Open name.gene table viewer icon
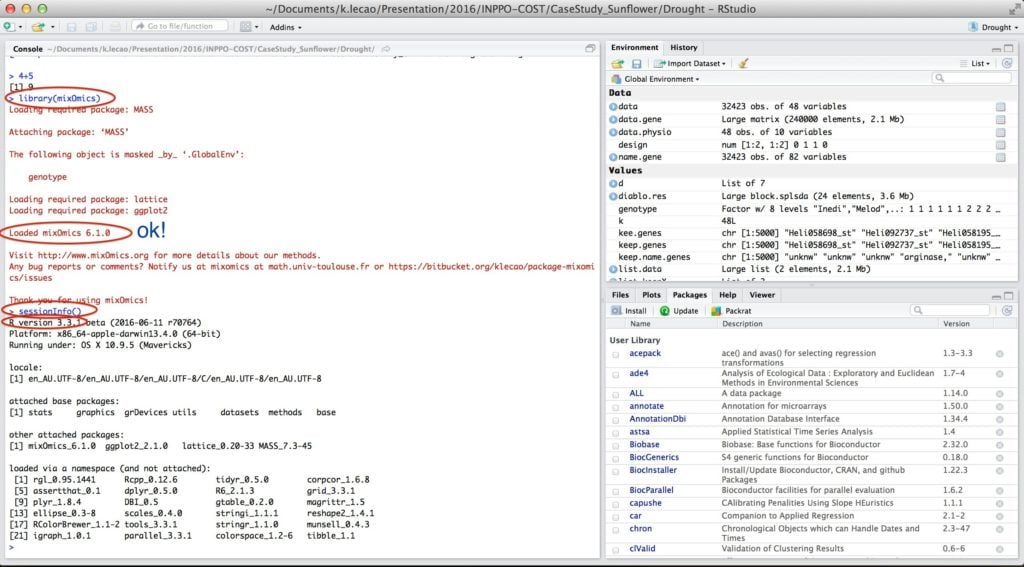The height and width of the screenshot is (567, 1024). (1000, 157)
